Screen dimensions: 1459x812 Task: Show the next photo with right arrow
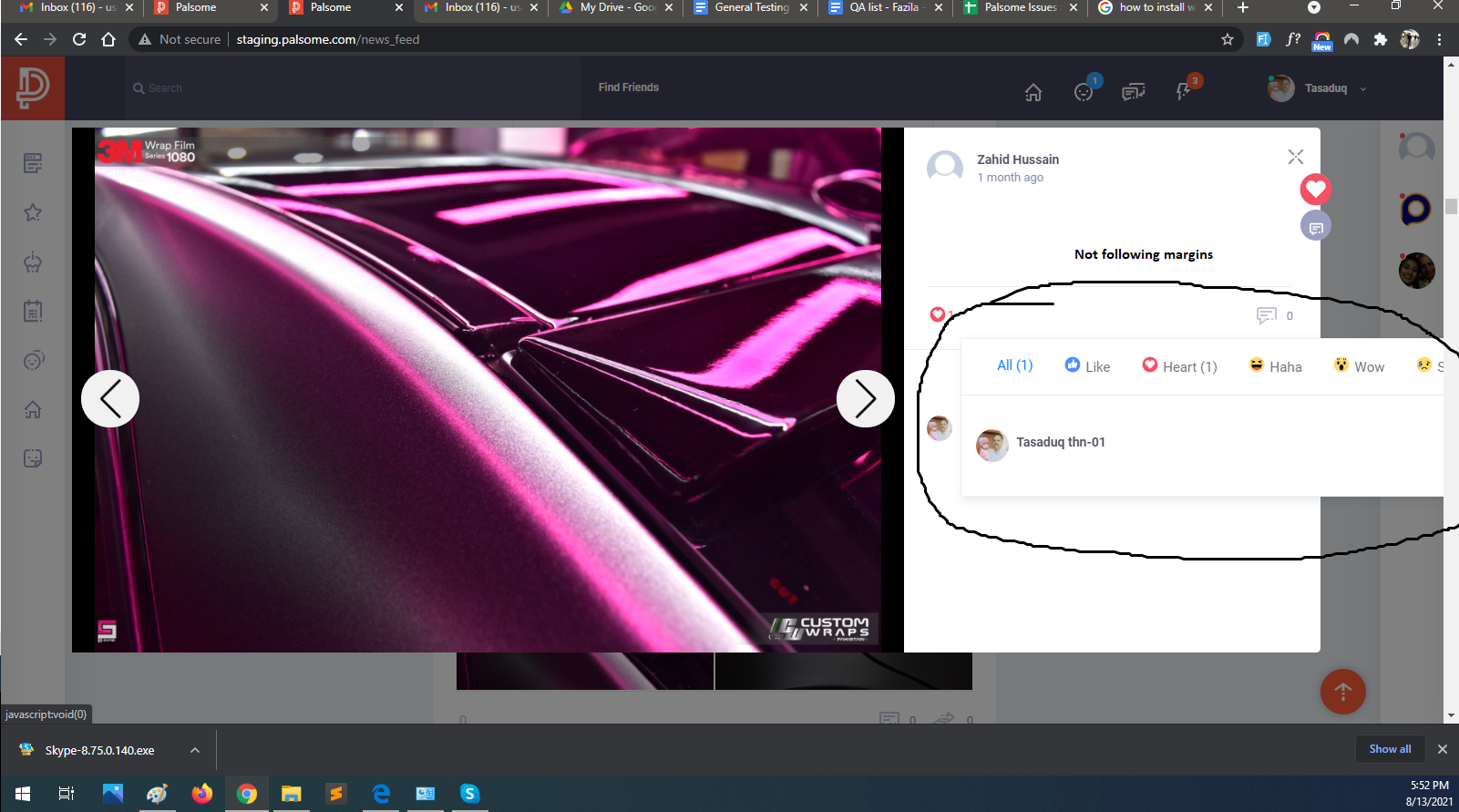[x=866, y=398]
